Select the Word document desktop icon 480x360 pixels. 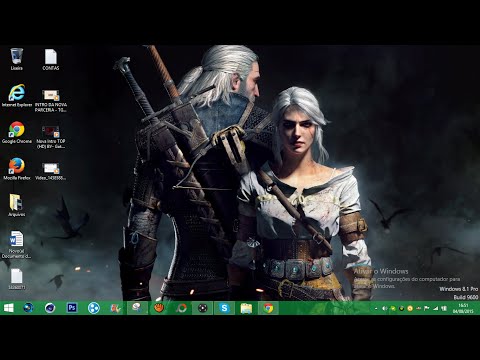coord(16,244)
